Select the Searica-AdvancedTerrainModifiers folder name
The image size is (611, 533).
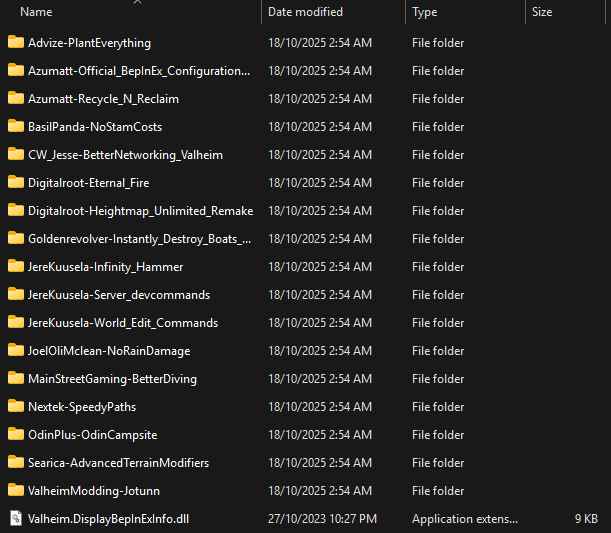118,463
